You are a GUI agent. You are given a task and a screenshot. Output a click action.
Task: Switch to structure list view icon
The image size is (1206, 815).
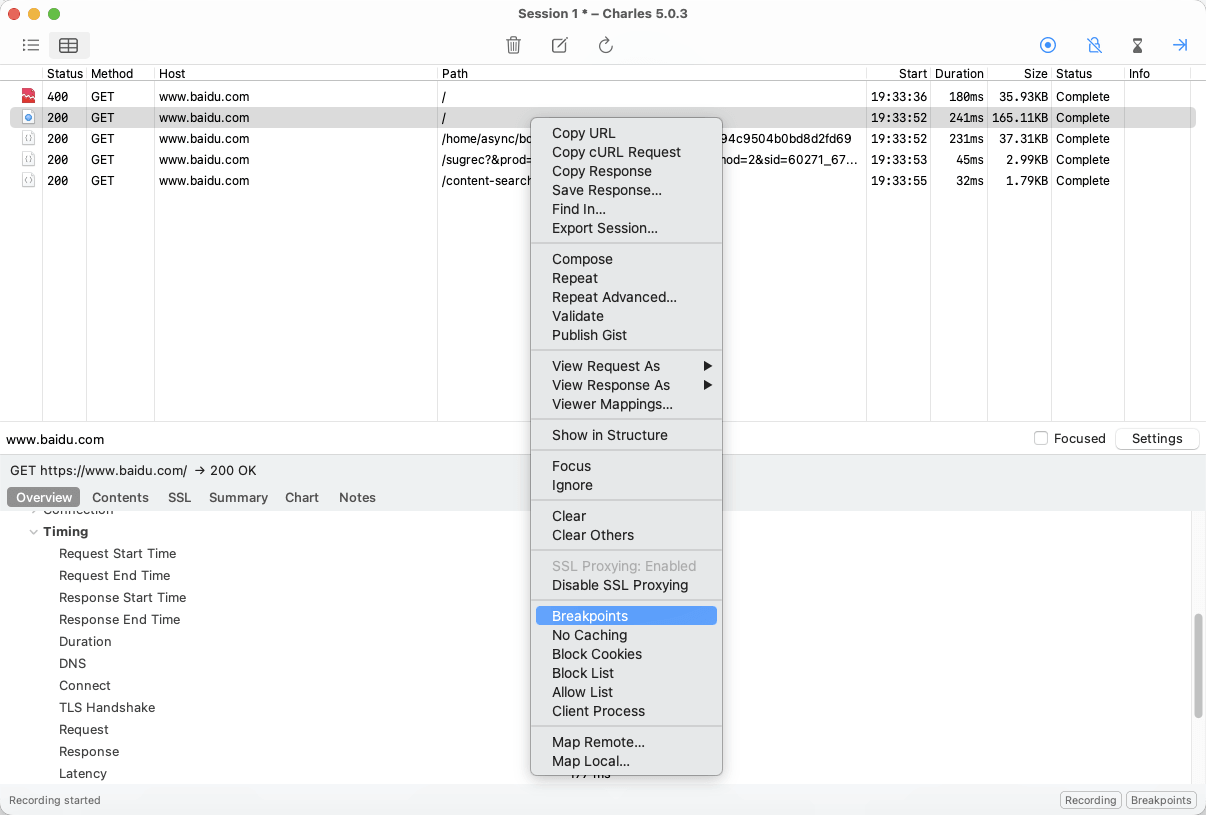[31, 45]
